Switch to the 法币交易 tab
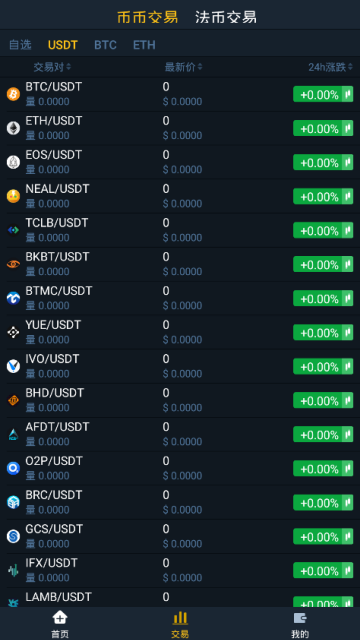 [226, 17]
